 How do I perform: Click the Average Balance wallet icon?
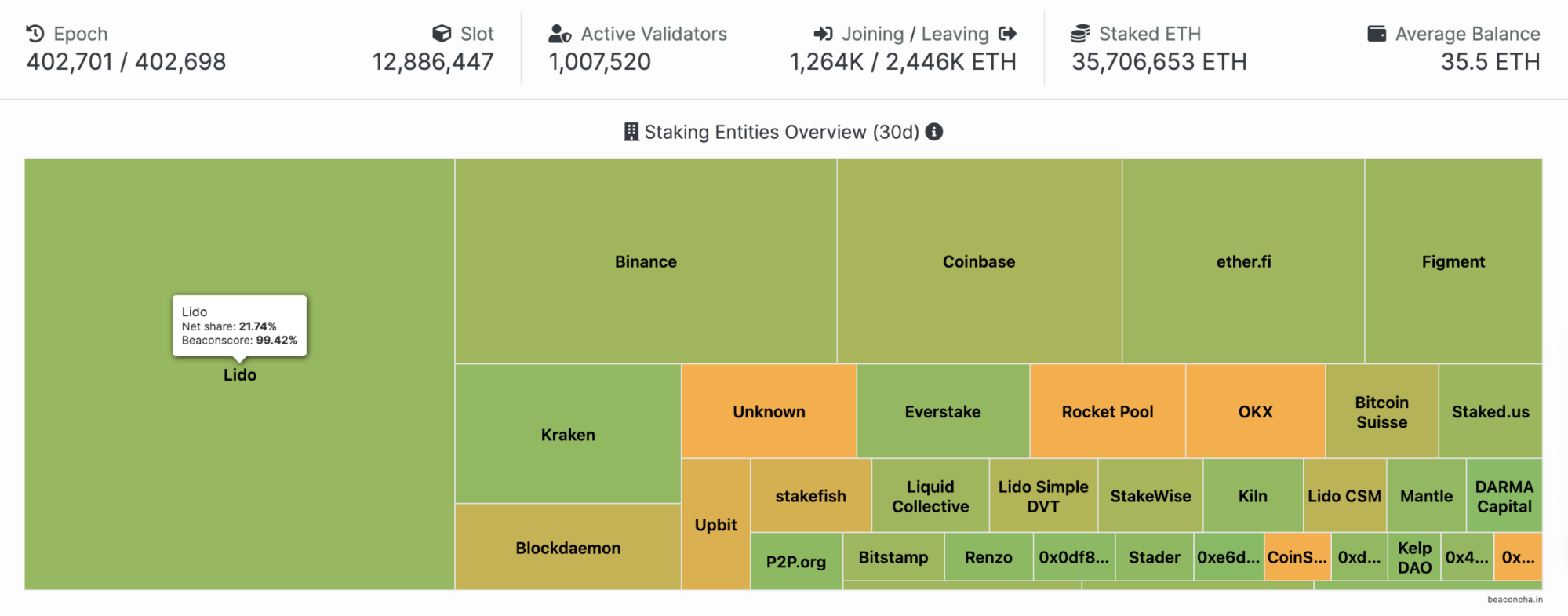1377,34
